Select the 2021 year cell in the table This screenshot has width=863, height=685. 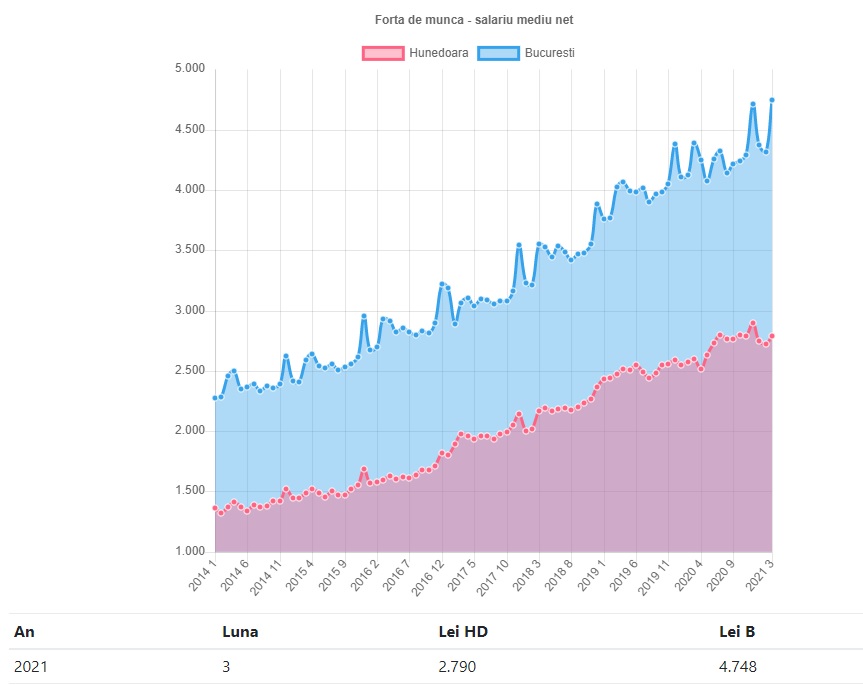coord(30,666)
